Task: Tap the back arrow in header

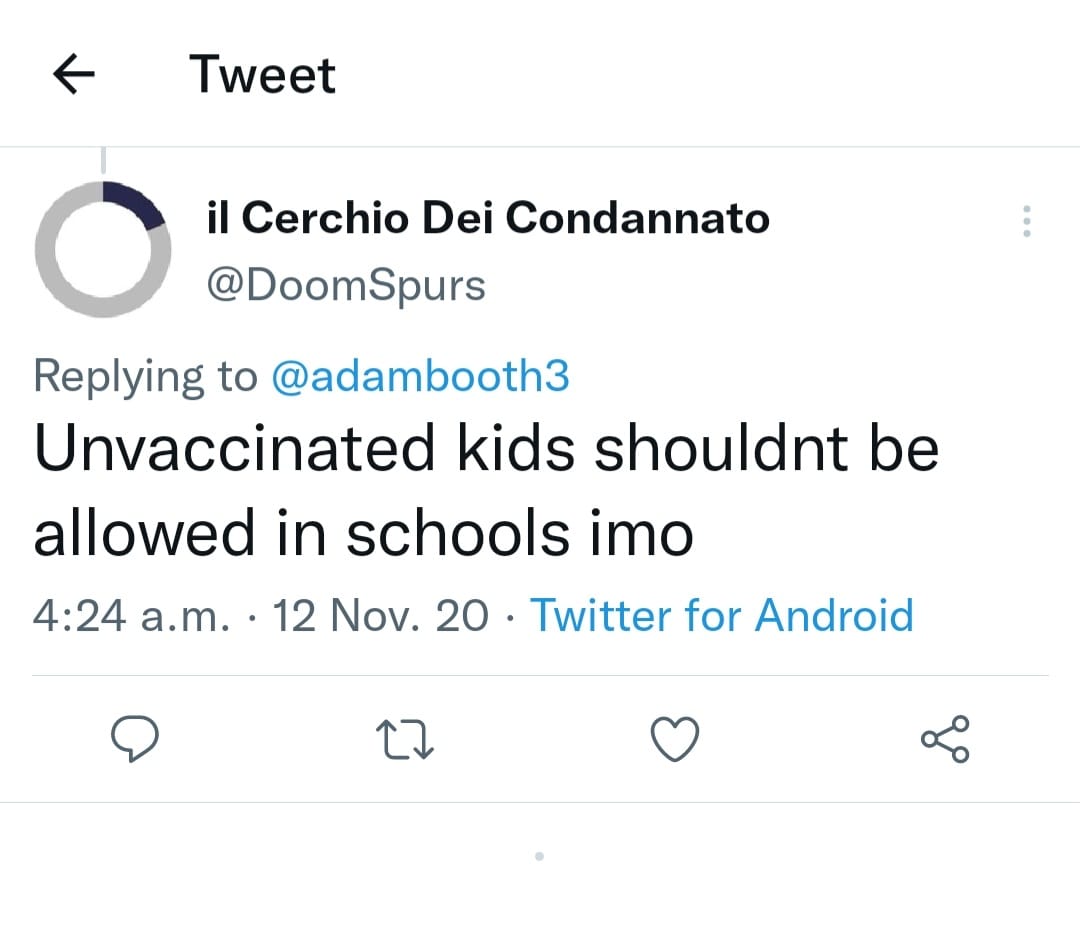Action: click(73, 75)
